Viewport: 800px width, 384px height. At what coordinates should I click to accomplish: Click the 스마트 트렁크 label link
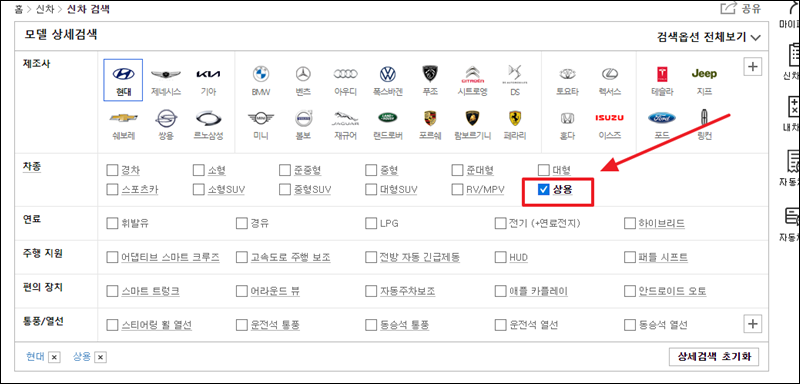pyautogui.click(x=151, y=291)
